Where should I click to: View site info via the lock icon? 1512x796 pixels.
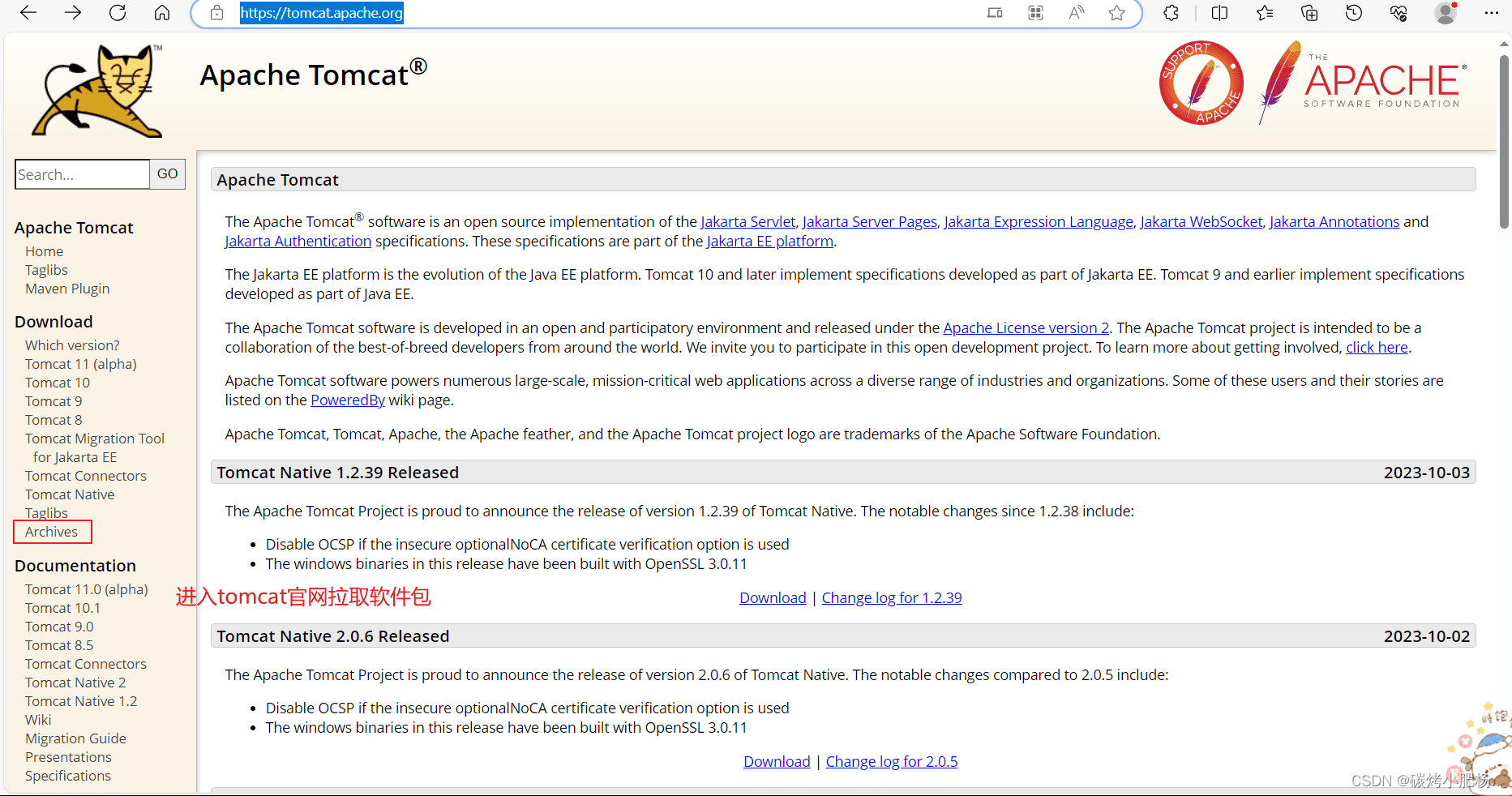point(216,13)
